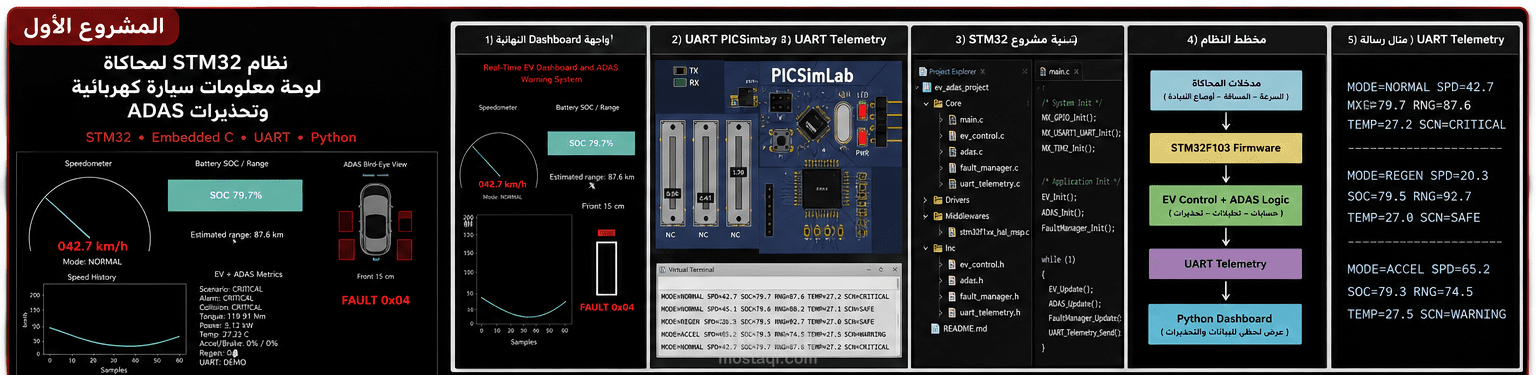Click the PICSimLab title on the board

pyautogui.click(x=812, y=75)
